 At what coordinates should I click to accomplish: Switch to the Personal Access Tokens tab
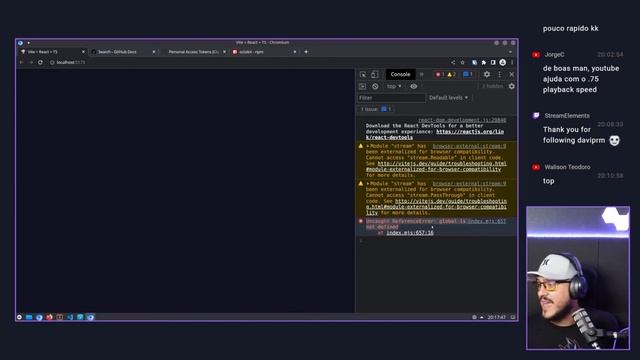click(193, 52)
